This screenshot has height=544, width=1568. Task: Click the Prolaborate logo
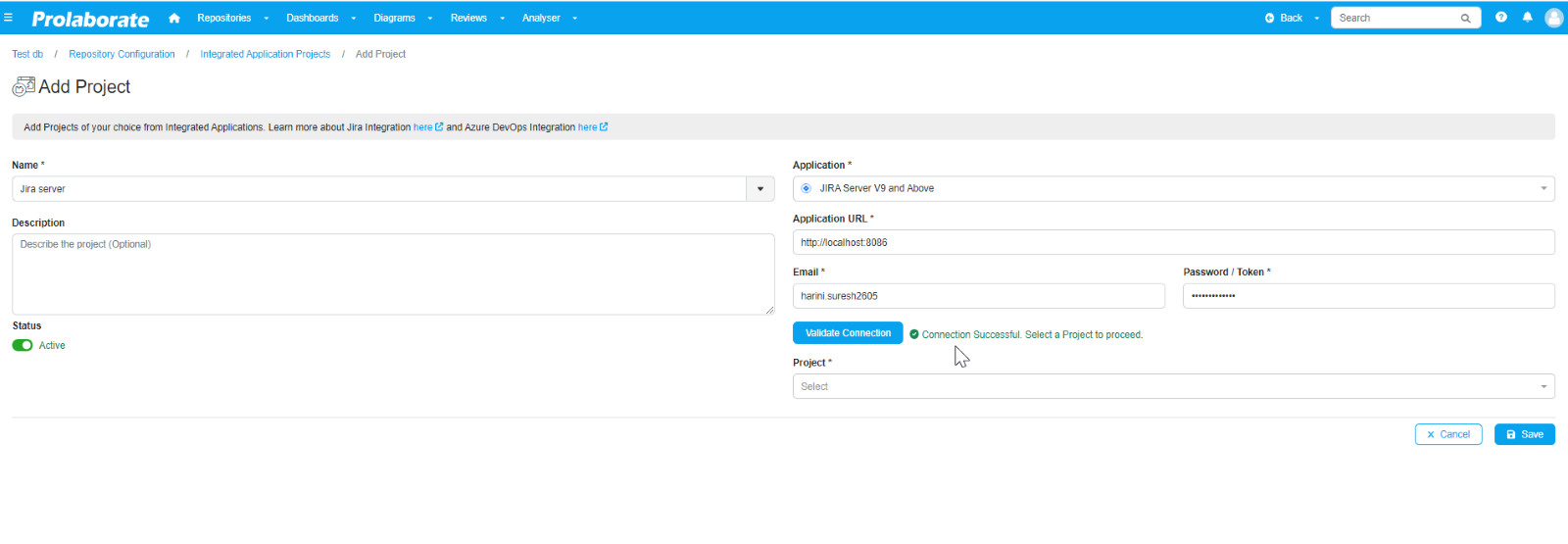point(90,19)
